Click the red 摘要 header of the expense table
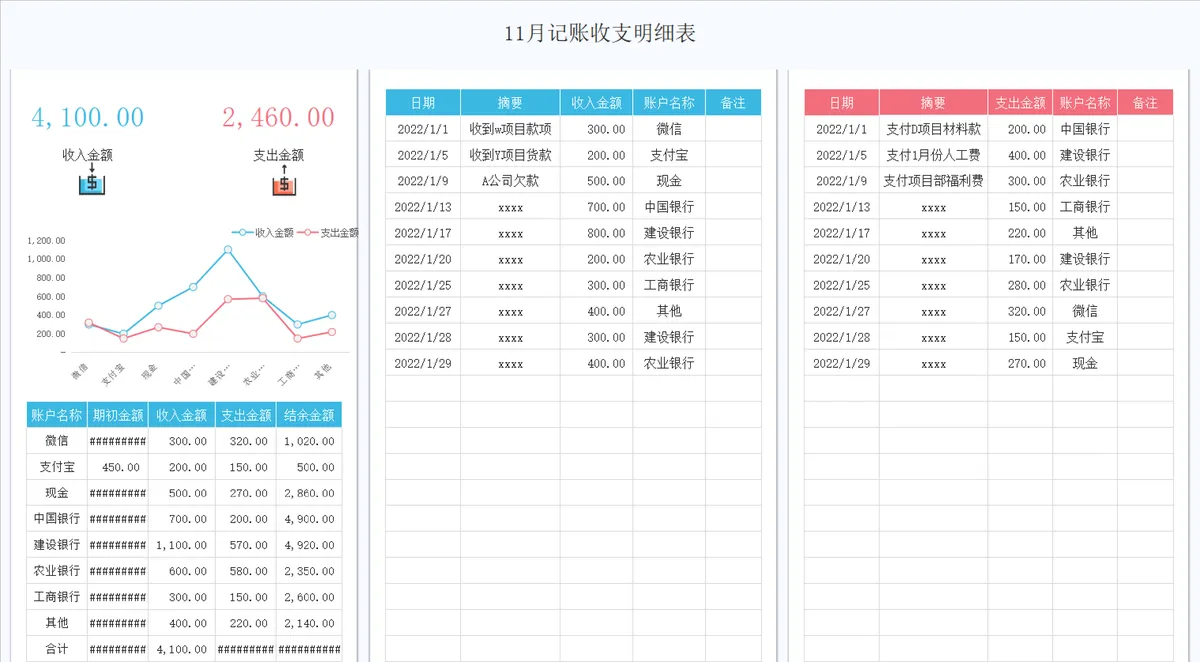 (933, 102)
